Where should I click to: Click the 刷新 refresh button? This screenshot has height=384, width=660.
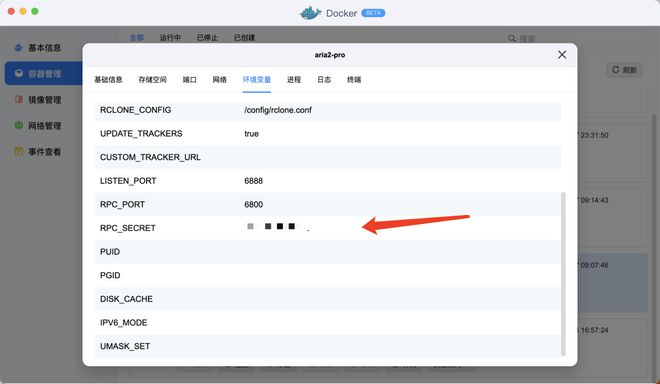[624, 70]
